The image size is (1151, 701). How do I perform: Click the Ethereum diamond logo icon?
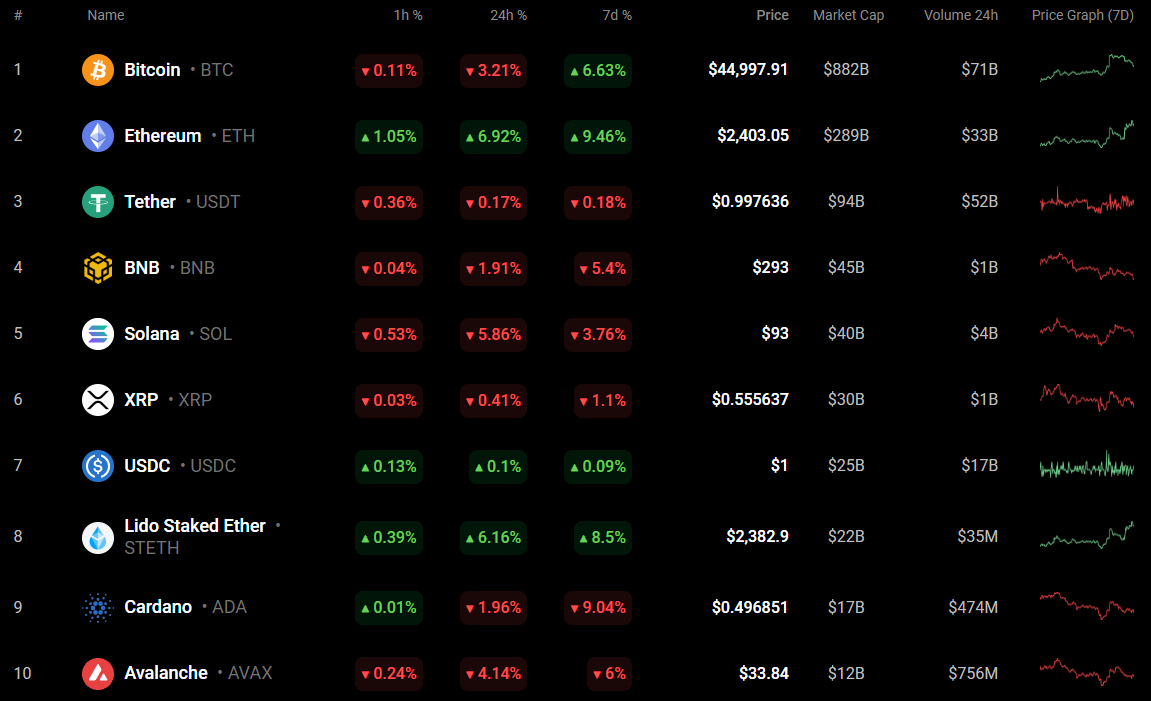[98, 136]
